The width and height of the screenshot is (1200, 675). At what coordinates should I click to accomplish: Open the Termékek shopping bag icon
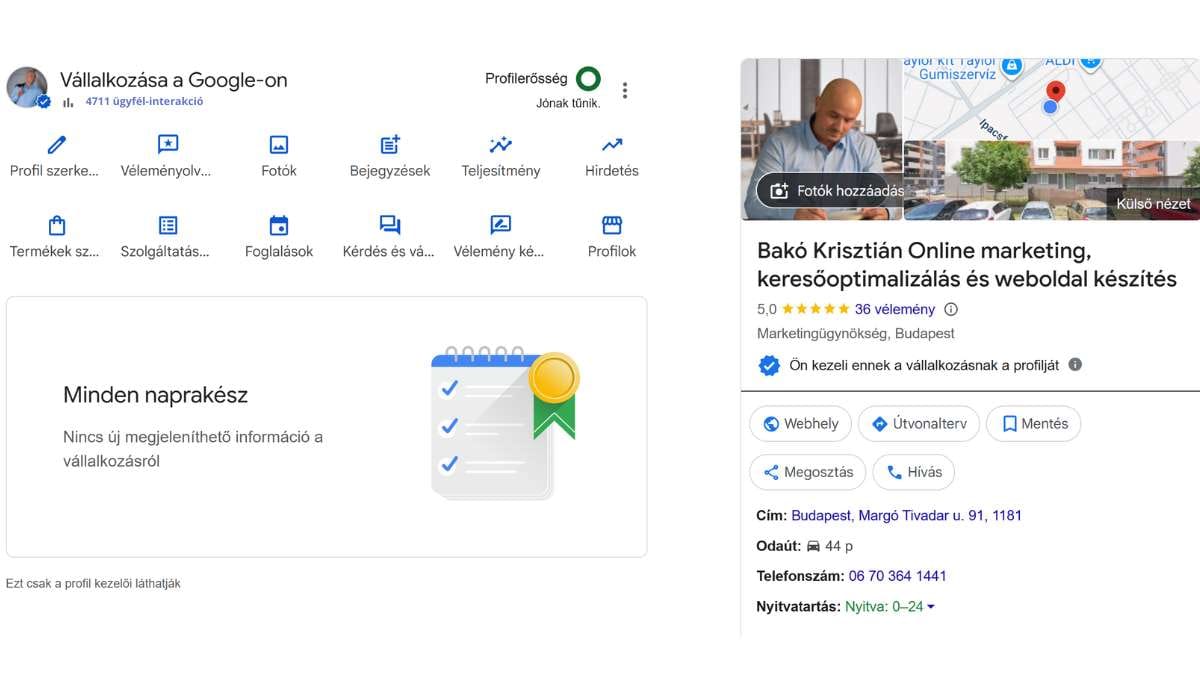[56, 226]
